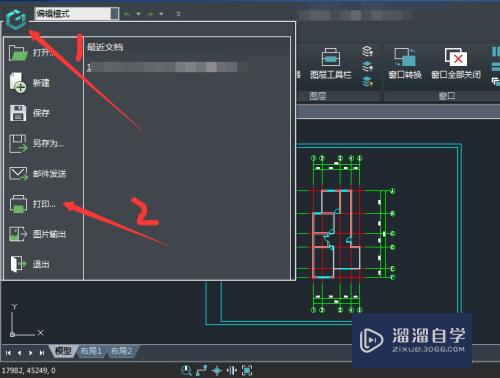This screenshot has height=378, width=500.
Task: Click the redo arrow in quick toolbar
Action: [150, 14]
